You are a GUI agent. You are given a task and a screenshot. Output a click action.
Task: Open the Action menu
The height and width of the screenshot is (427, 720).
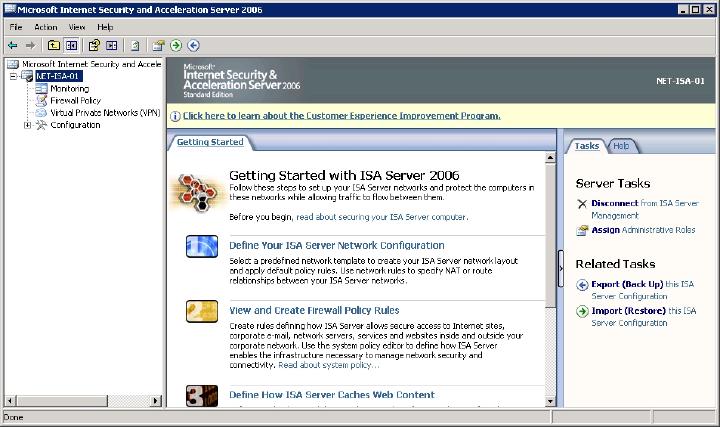point(45,27)
